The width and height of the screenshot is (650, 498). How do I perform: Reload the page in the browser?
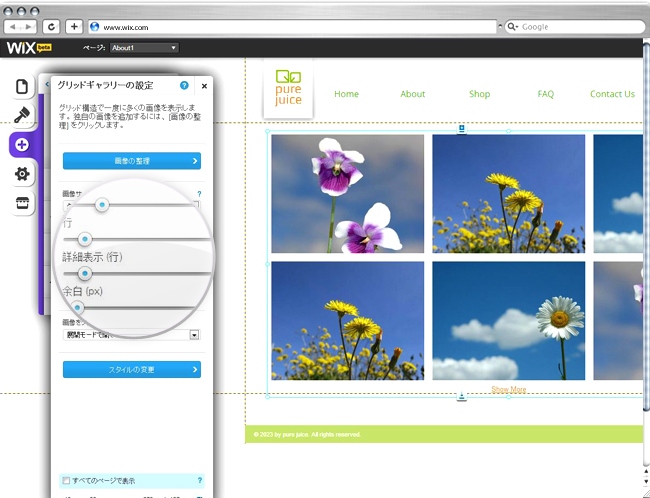coord(51,27)
